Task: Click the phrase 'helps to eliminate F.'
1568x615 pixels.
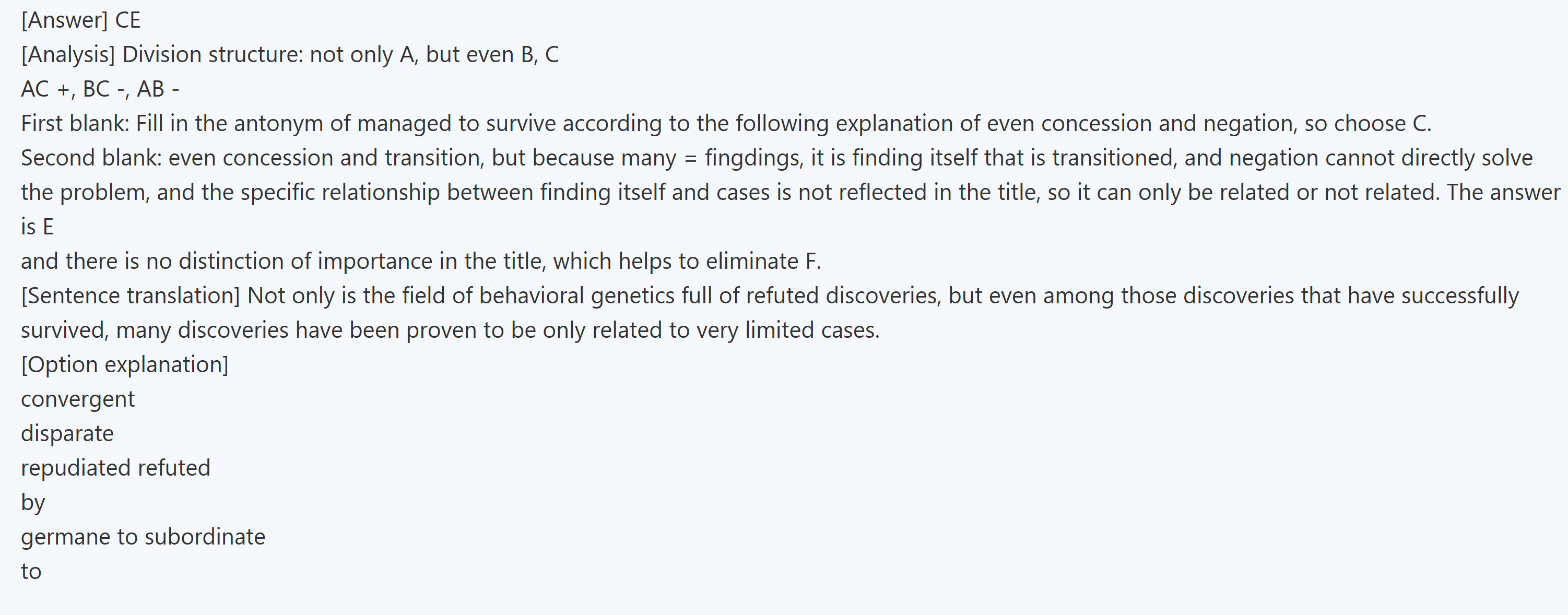Action: click(720, 261)
